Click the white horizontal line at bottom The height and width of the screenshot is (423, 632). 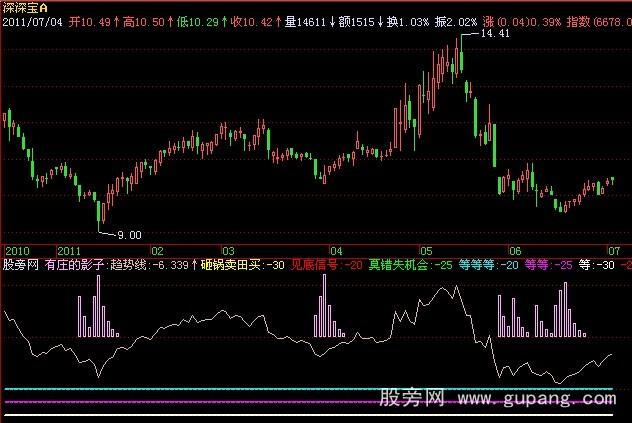coord(308,415)
